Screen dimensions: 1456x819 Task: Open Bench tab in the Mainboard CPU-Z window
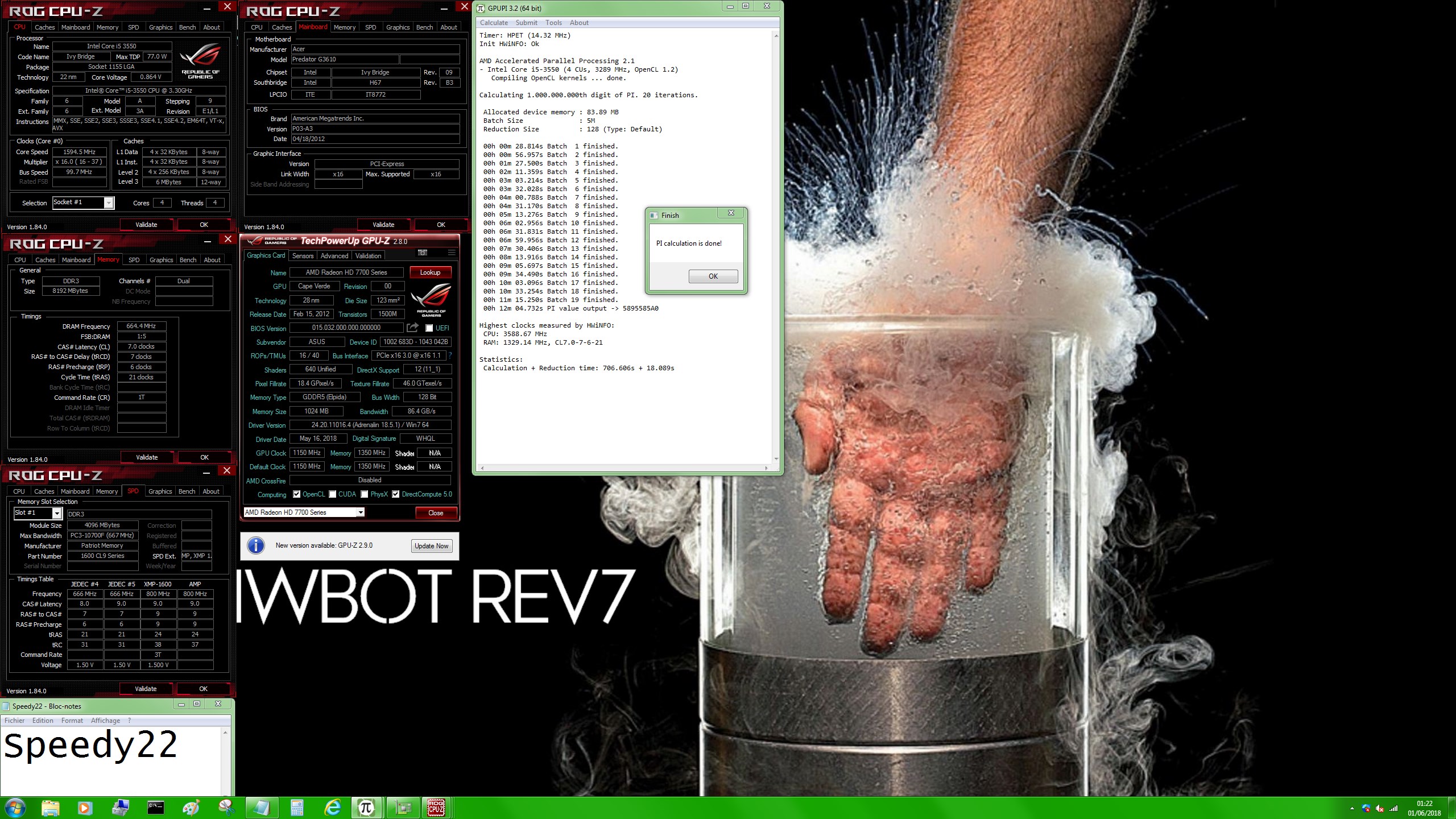click(424, 27)
